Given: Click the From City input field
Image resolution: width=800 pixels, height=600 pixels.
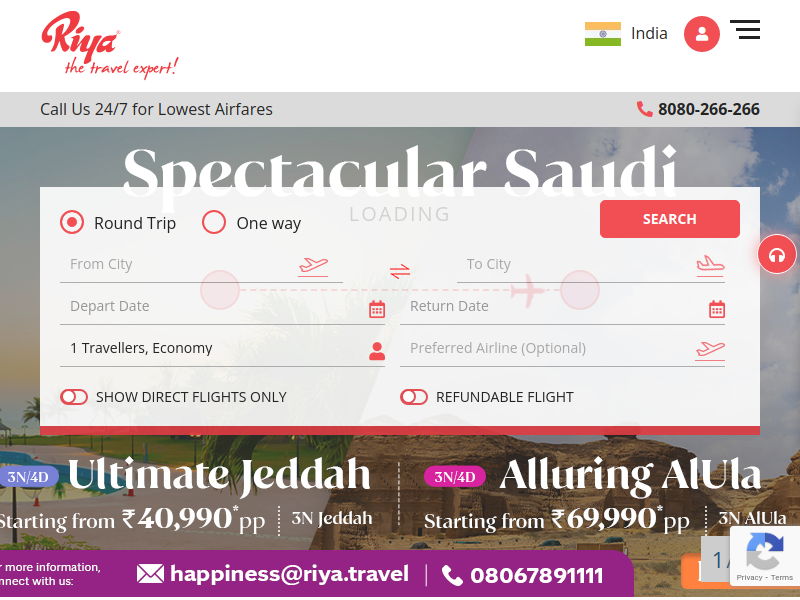Looking at the screenshot, I should click(x=201, y=264).
